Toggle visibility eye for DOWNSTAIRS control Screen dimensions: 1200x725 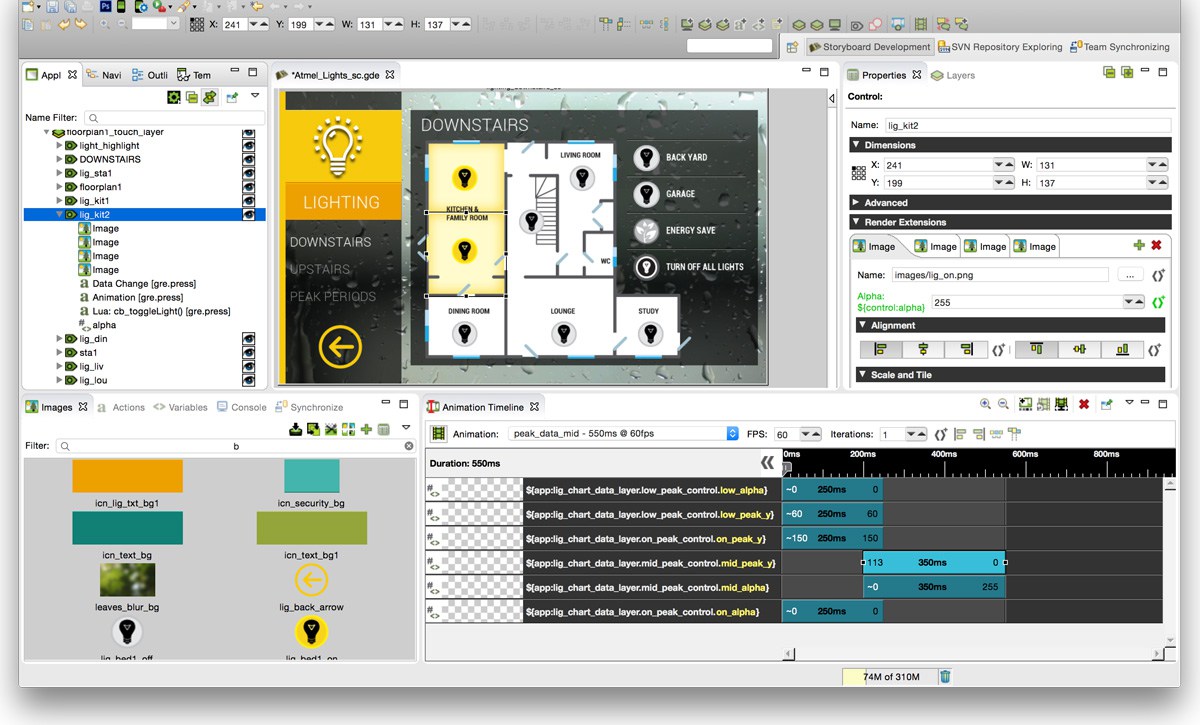248,159
